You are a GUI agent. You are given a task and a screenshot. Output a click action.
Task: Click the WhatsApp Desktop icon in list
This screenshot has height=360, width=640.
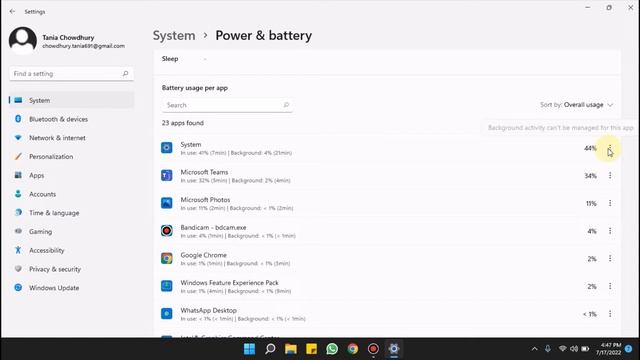[167, 313]
